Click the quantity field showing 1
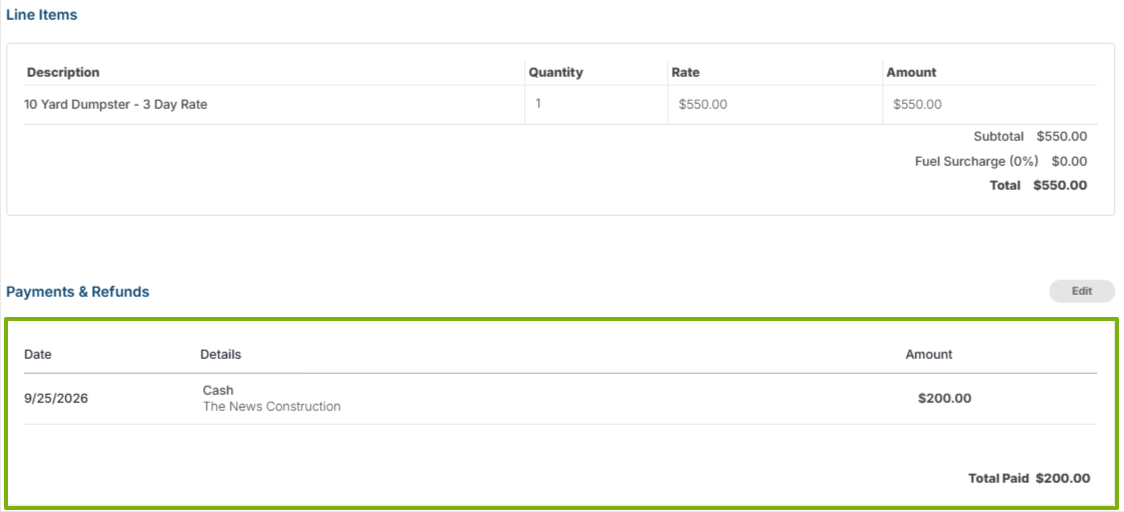Image resolution: width=1124 pixels, height=512 pixels. tap(596, 105)
